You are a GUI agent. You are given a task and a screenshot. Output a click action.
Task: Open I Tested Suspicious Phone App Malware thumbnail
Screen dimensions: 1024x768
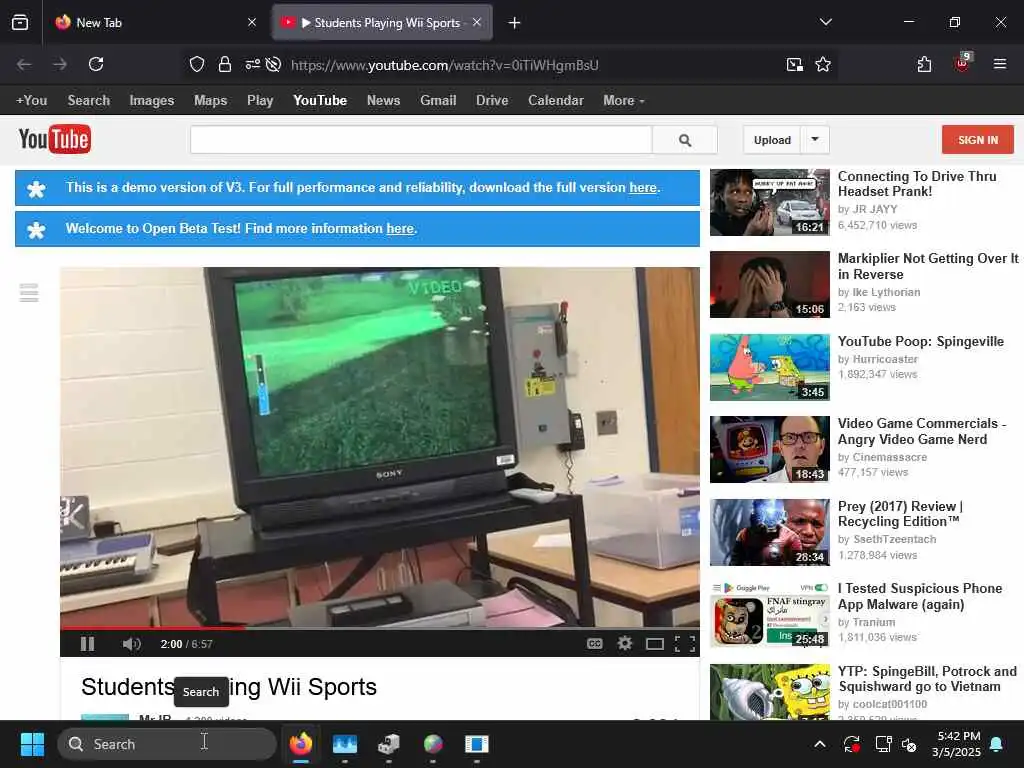(769, 614)
